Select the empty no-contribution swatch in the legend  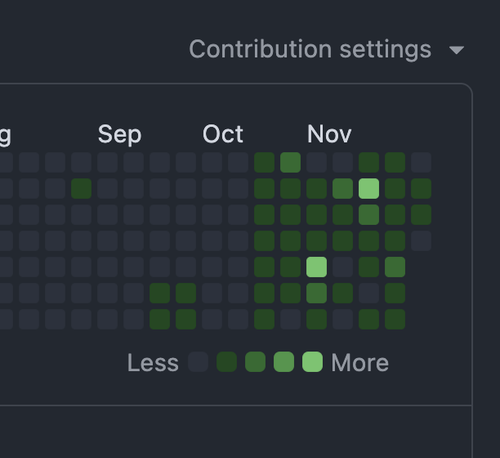click(x=198, y=362)
